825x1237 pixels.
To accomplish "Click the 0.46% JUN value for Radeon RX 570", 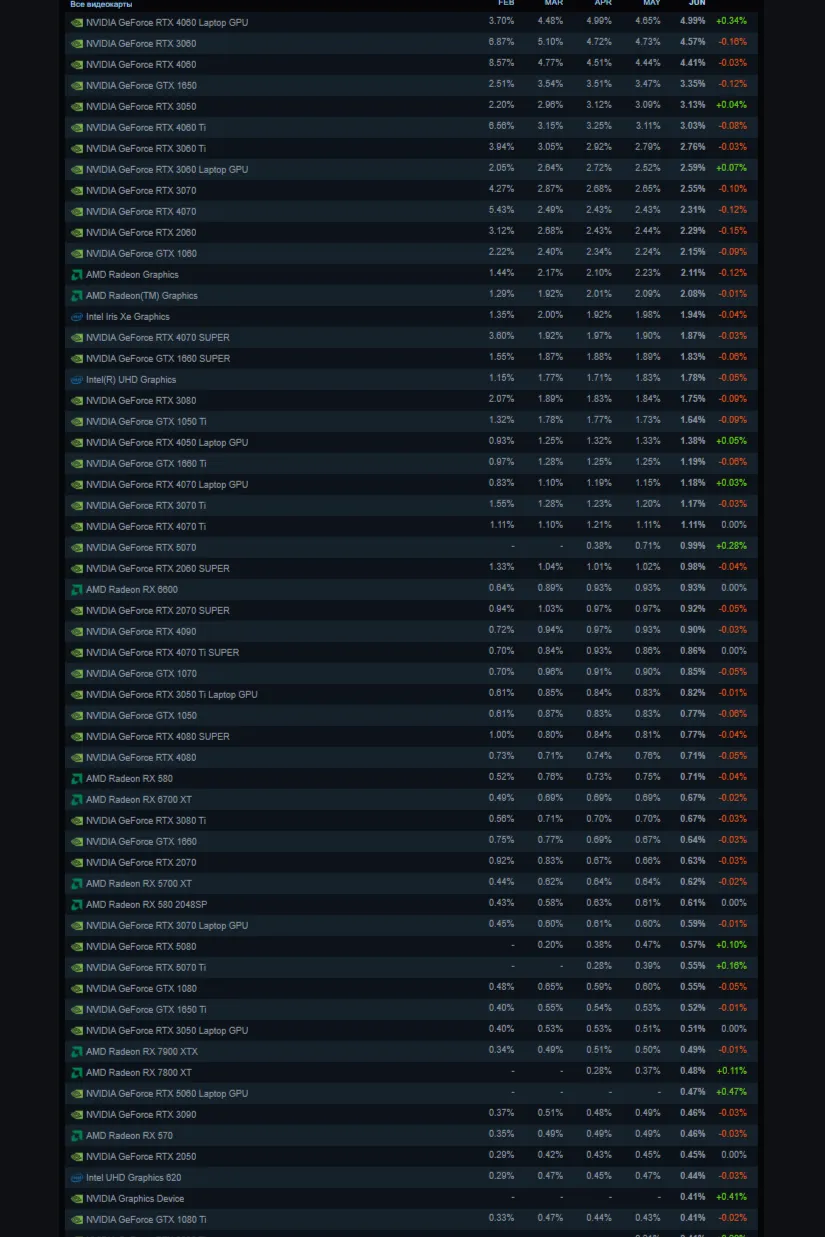I will [x=693, y=1134].
